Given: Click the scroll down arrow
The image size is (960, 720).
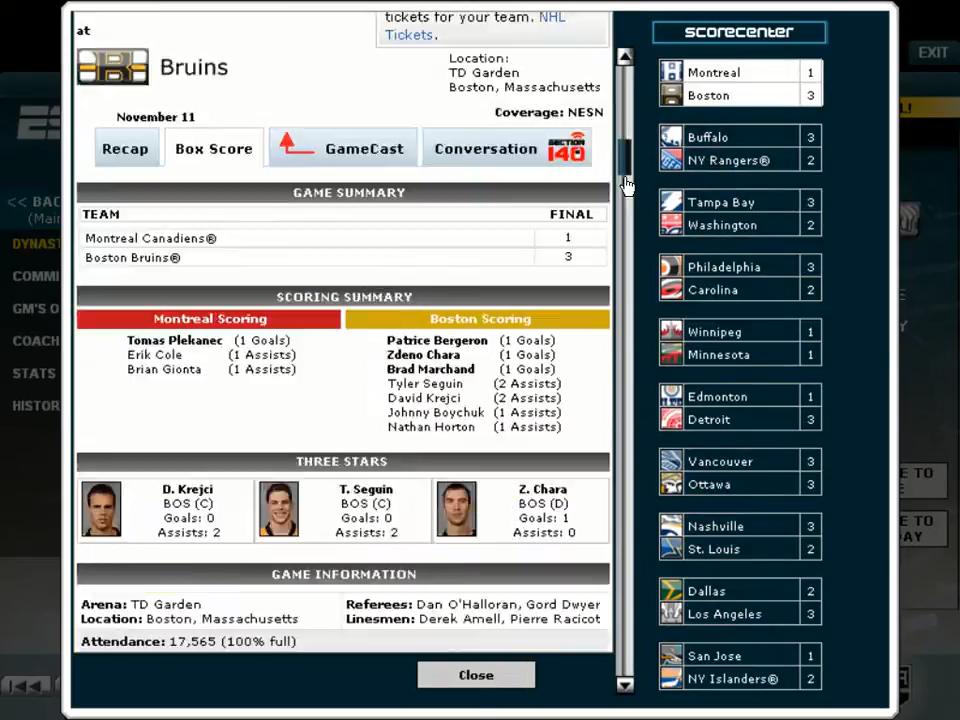Looking at the screenshot, I should (x=625, y=685).
